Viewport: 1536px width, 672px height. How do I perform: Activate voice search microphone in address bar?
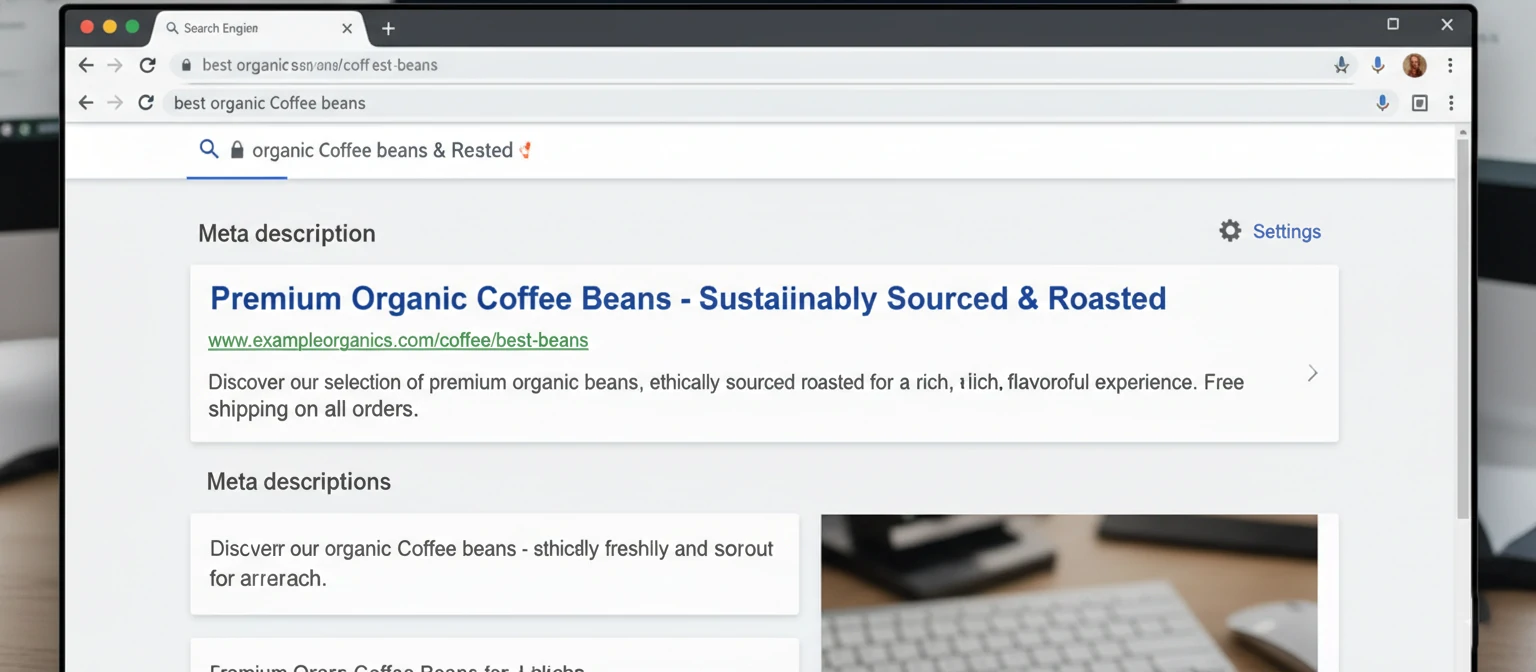click(x=1377, y=65)
